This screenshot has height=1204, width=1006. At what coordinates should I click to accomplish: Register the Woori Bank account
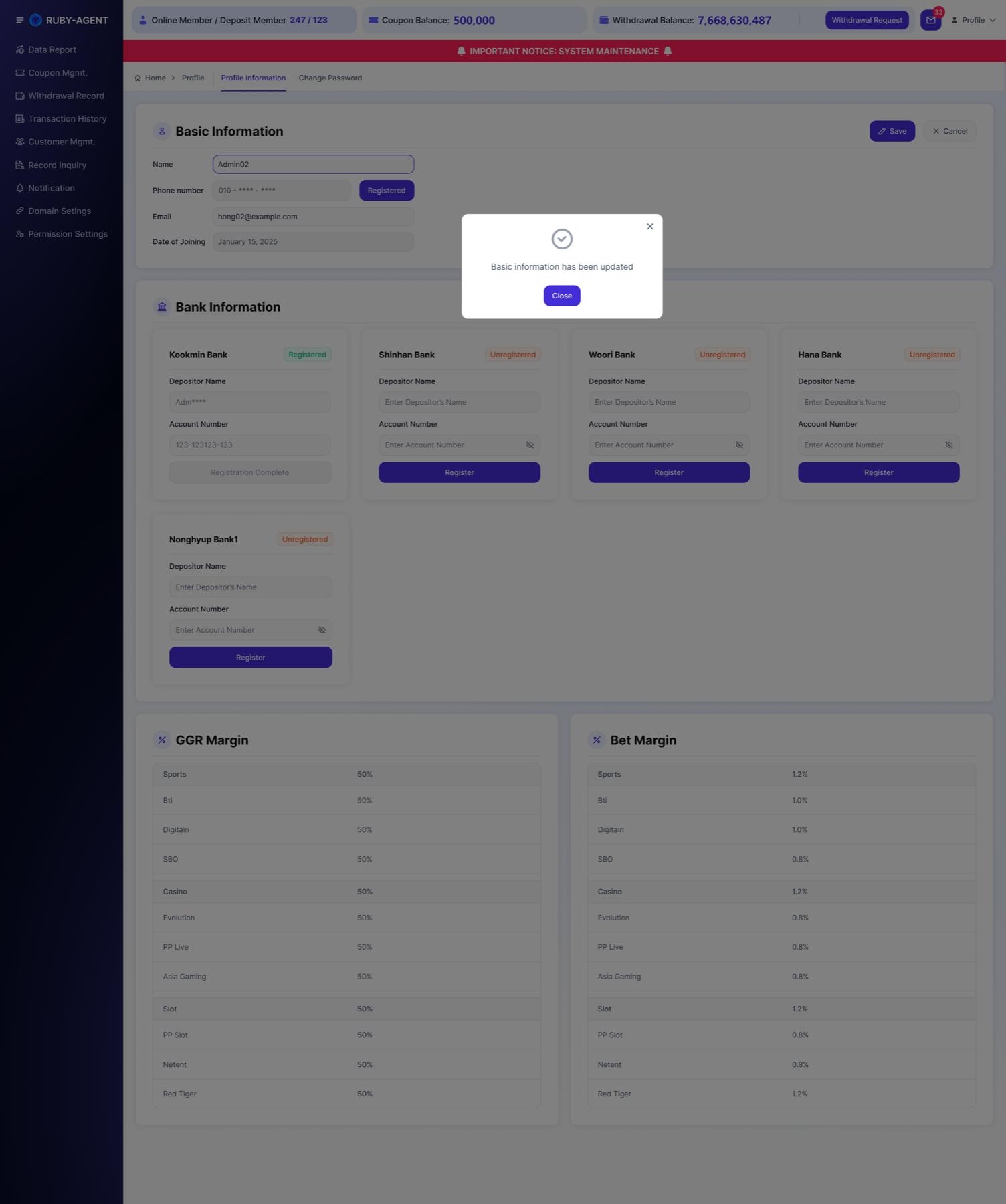669,472
